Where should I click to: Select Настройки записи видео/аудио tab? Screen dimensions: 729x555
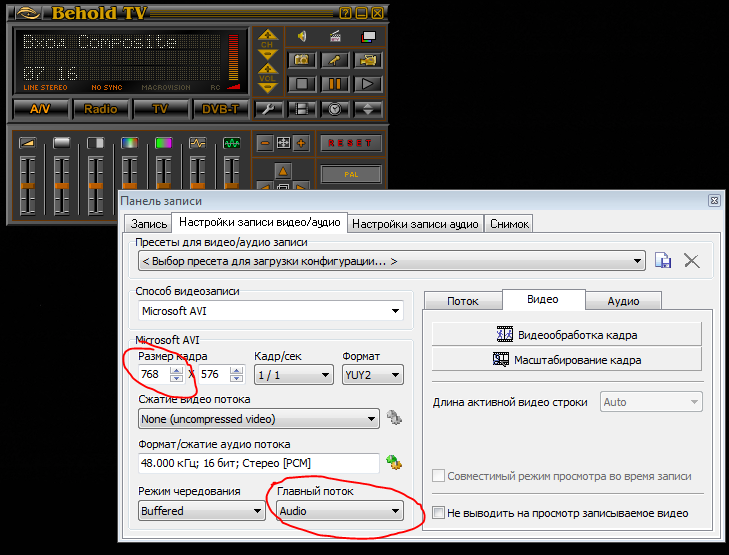260,222
